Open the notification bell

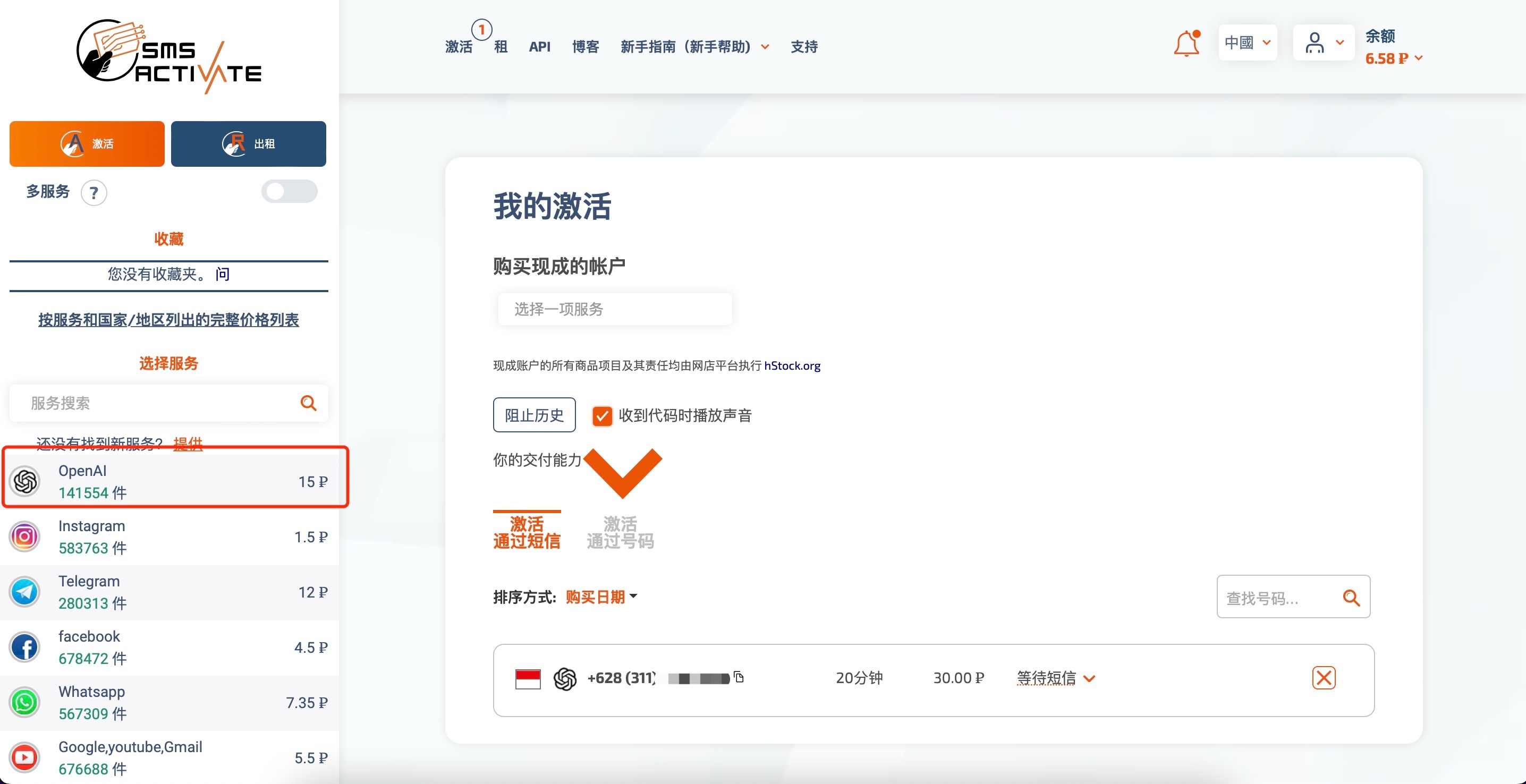pyautogui.click(x=1186, y=42)
